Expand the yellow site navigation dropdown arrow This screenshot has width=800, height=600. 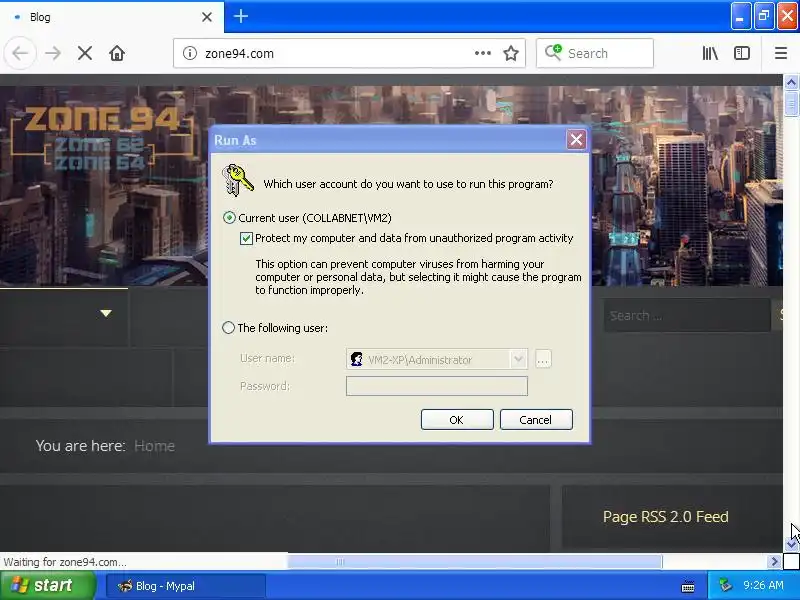pyautogui.click(x=106, y=313)
